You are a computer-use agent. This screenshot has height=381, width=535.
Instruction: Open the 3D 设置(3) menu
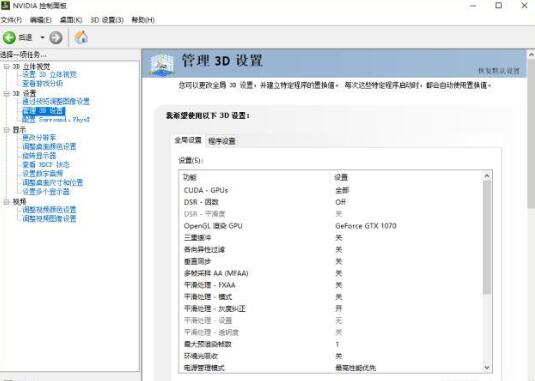pyautogui.click(x=107, y=20)
